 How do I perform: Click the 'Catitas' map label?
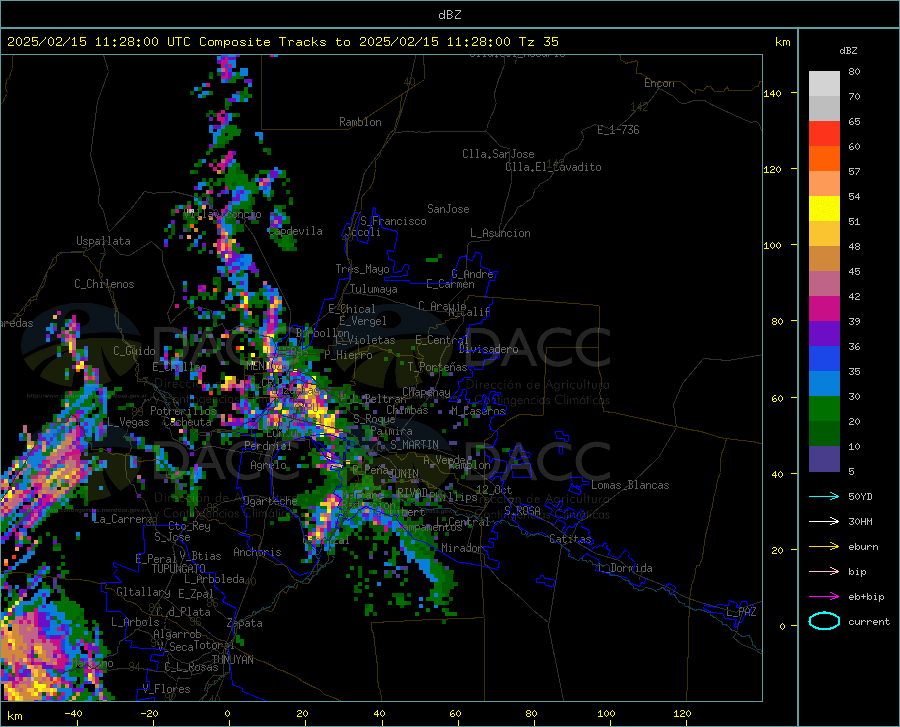570,539
